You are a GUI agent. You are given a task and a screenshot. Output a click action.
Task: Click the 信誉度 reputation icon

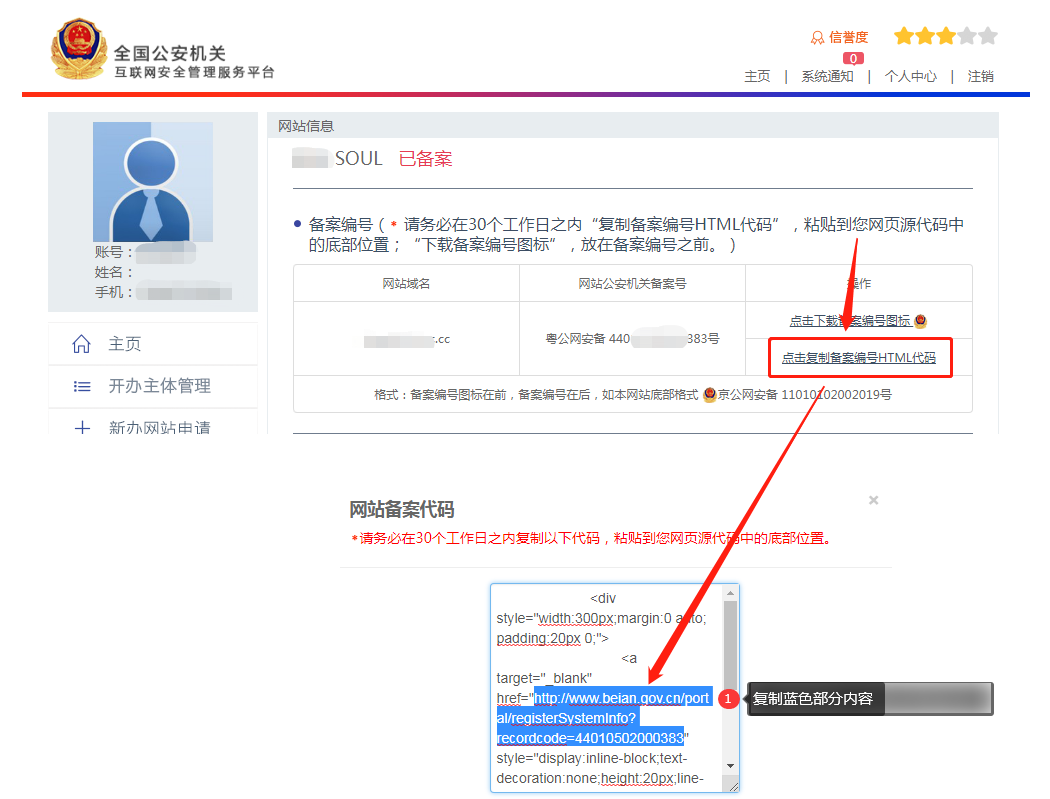(817, 38)
